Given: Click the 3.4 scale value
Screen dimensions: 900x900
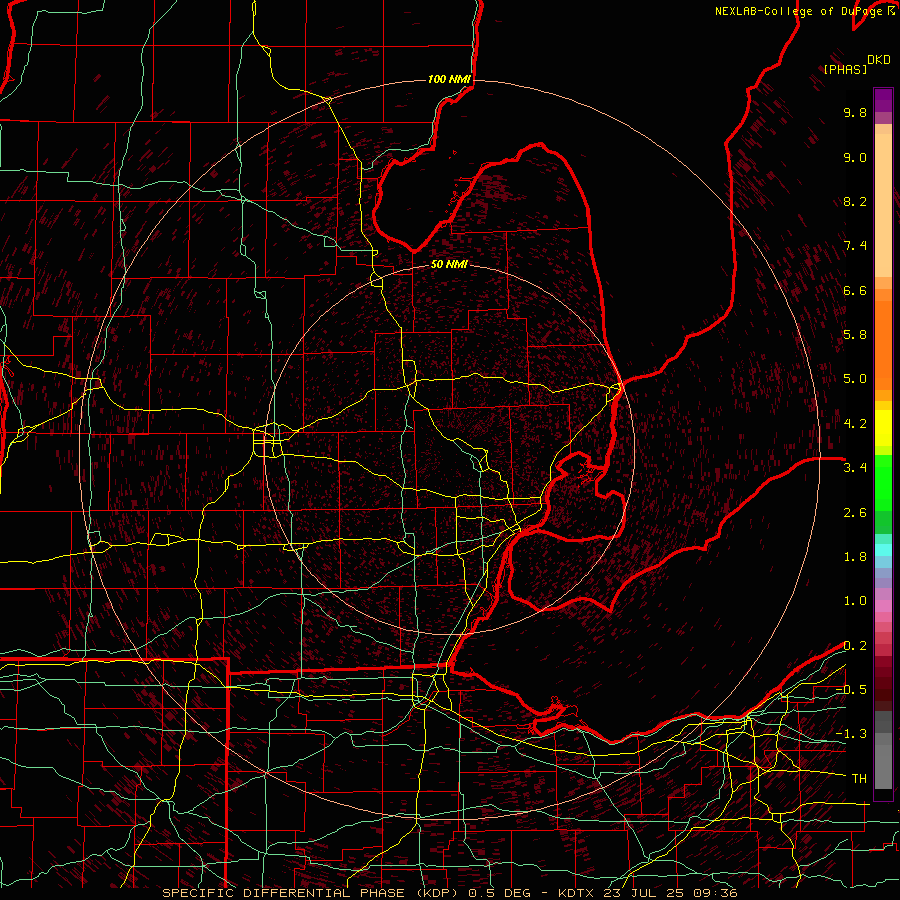Looking at the screenshot, I should [855, 468].
